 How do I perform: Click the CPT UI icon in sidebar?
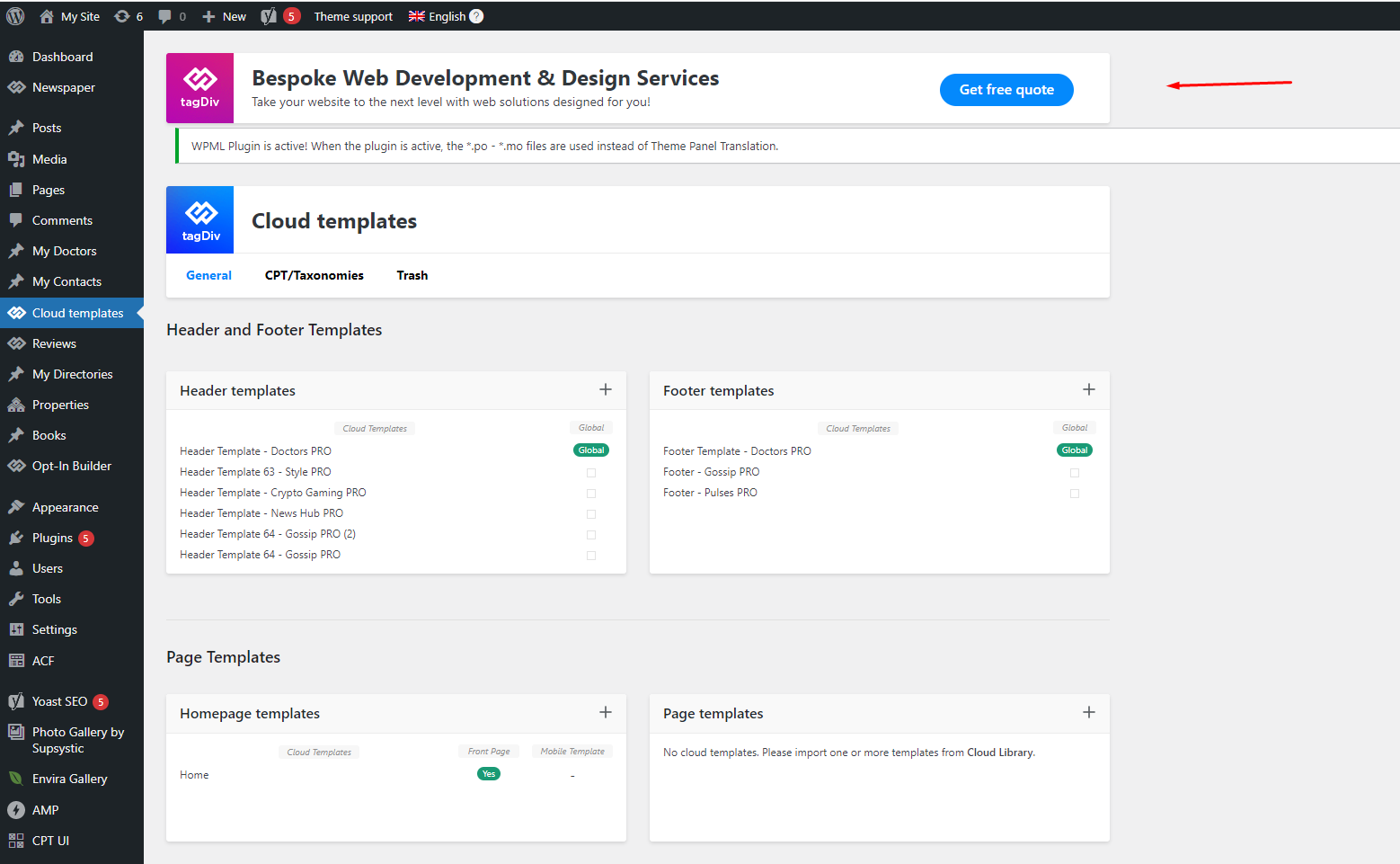coord(16,841)
